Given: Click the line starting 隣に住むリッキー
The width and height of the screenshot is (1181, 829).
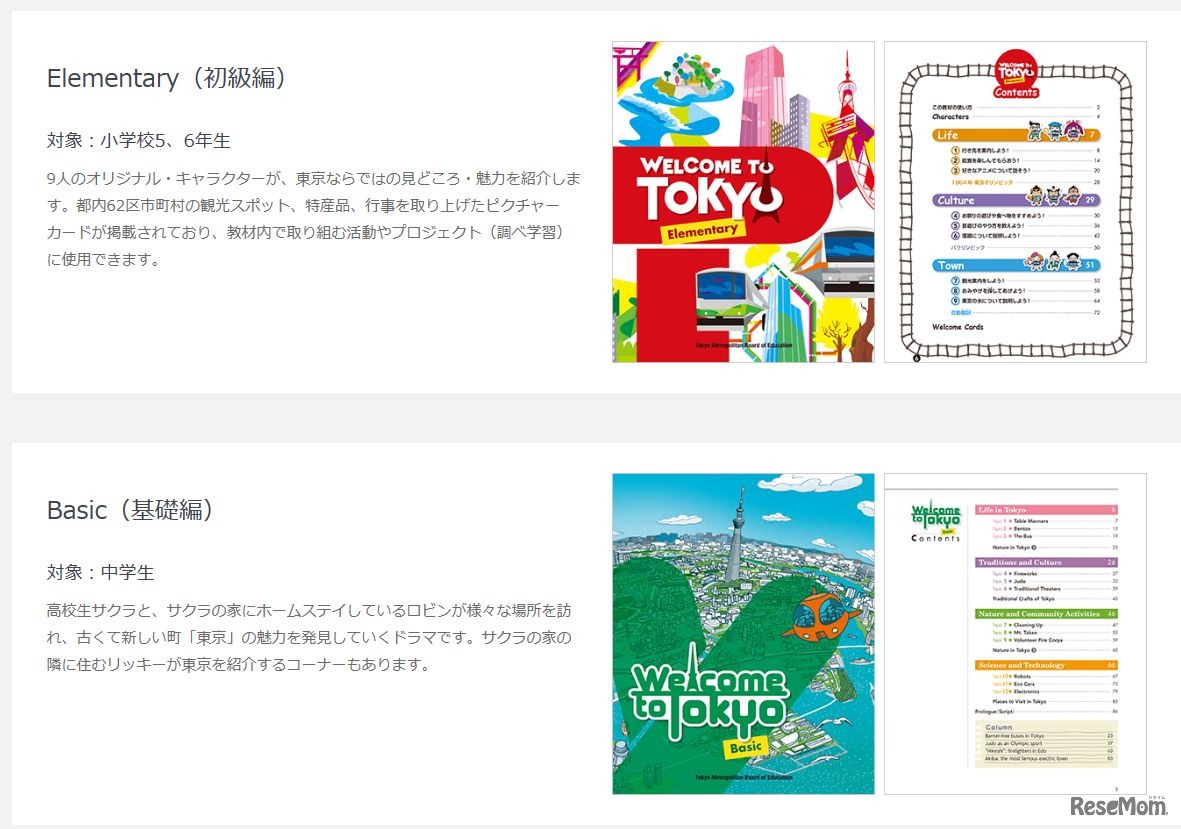Looking at the screenshot, I should pos(238,665).
